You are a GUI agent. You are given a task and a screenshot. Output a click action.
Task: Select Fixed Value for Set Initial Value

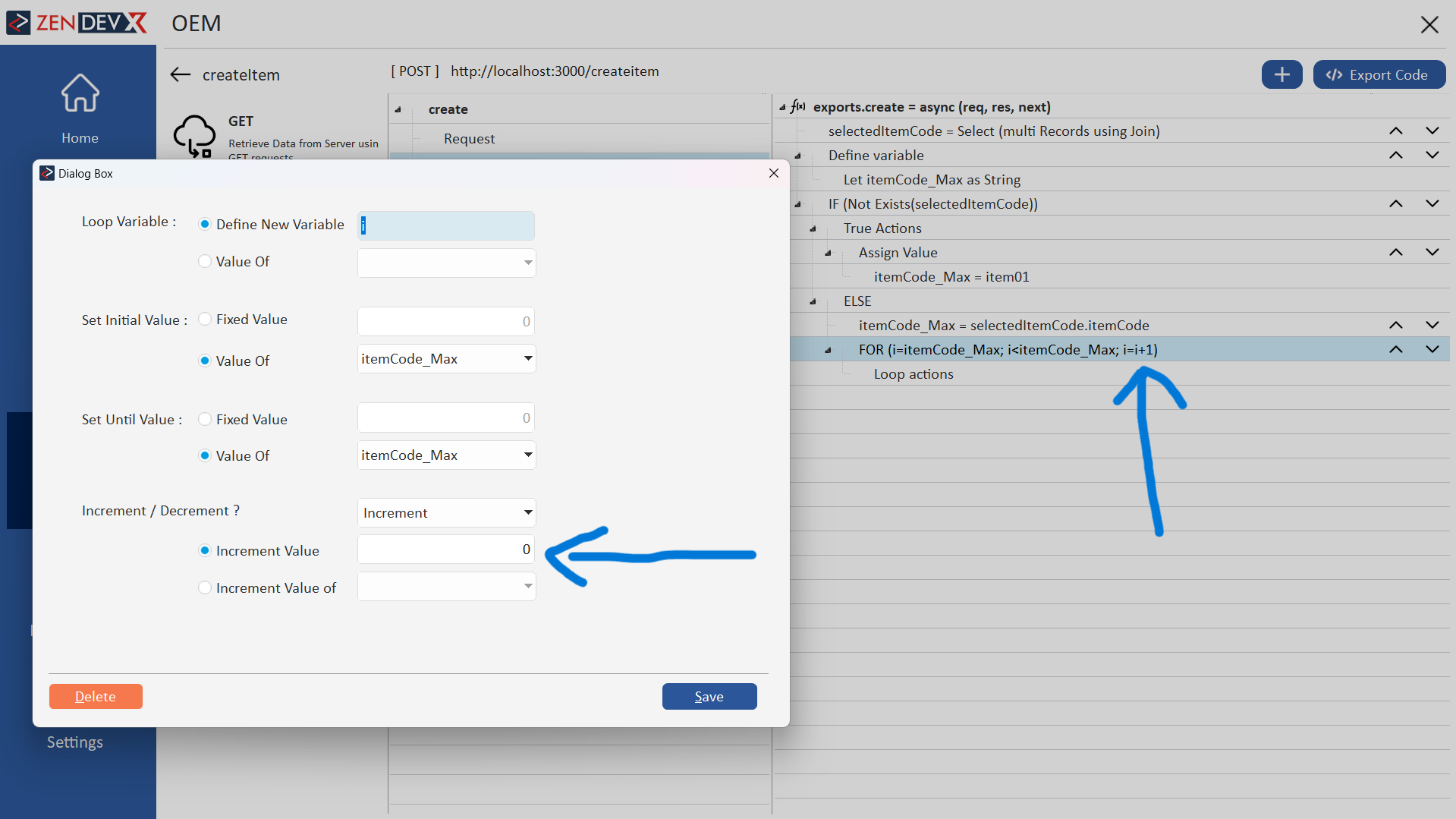[x=205, y=320]
